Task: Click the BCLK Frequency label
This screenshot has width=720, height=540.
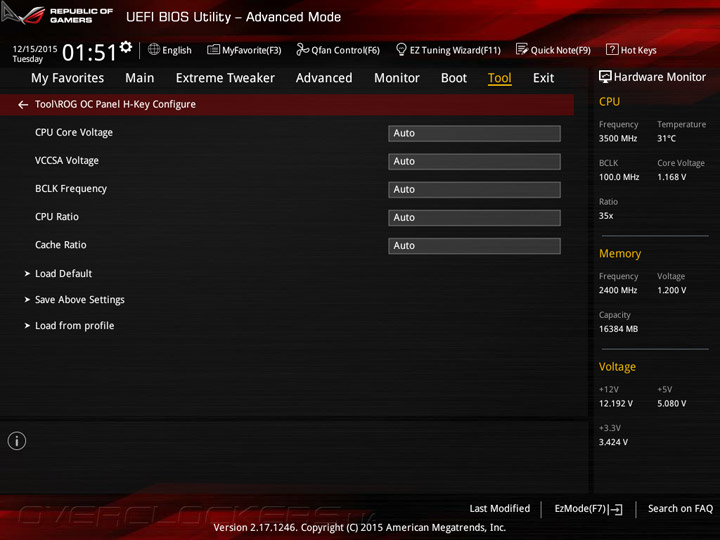Action: 71,189
